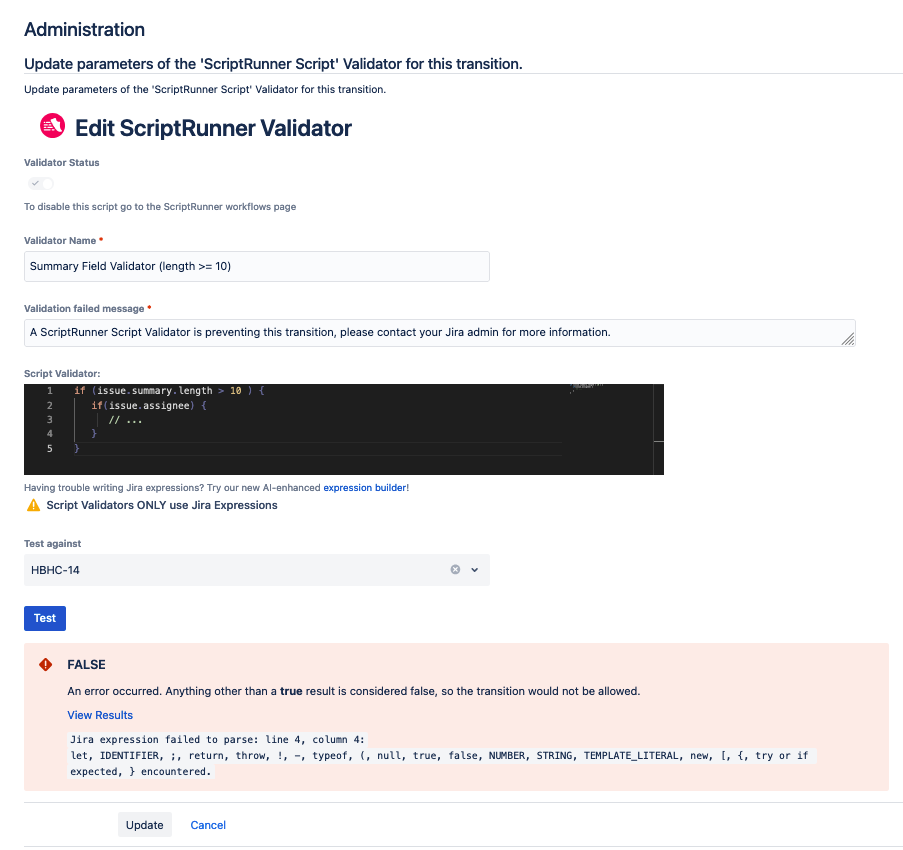
Task: Click the HBHC-14 issue field
Action: 257,570
